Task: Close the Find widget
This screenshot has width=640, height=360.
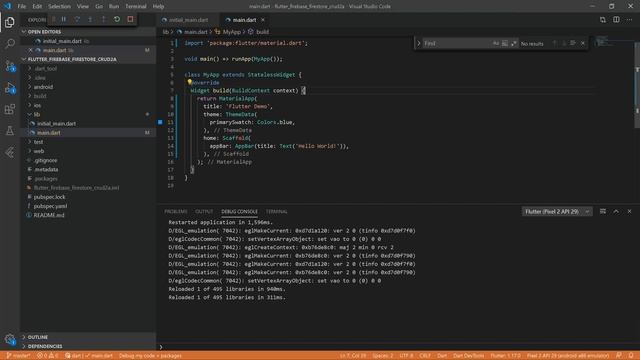Action: pos(583,43)
